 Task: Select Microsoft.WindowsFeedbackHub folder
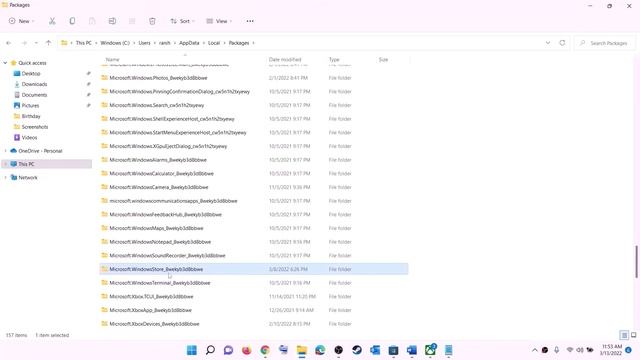pos(253,215)
